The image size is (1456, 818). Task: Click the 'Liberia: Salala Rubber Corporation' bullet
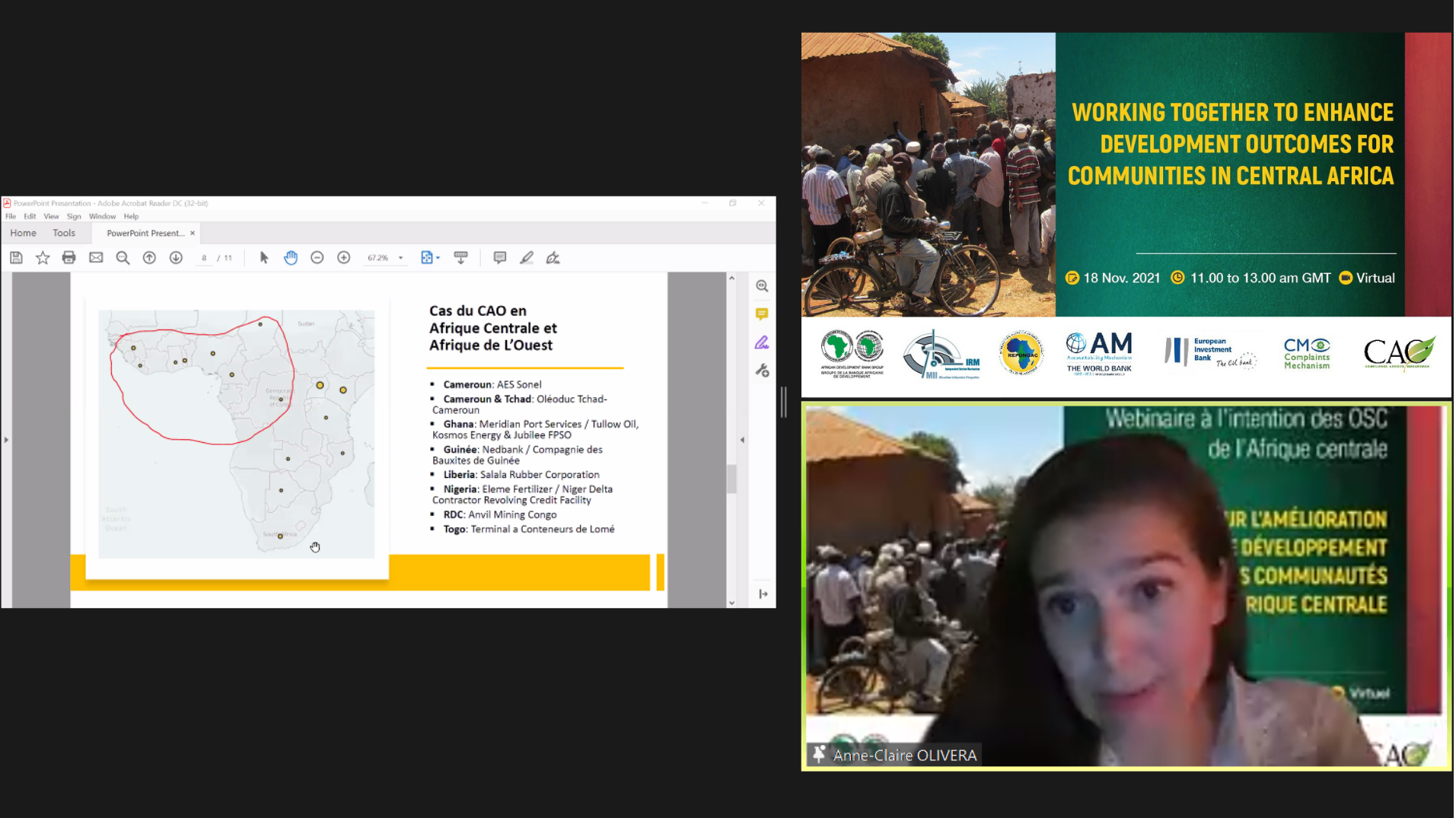click(x=521, y=475)
